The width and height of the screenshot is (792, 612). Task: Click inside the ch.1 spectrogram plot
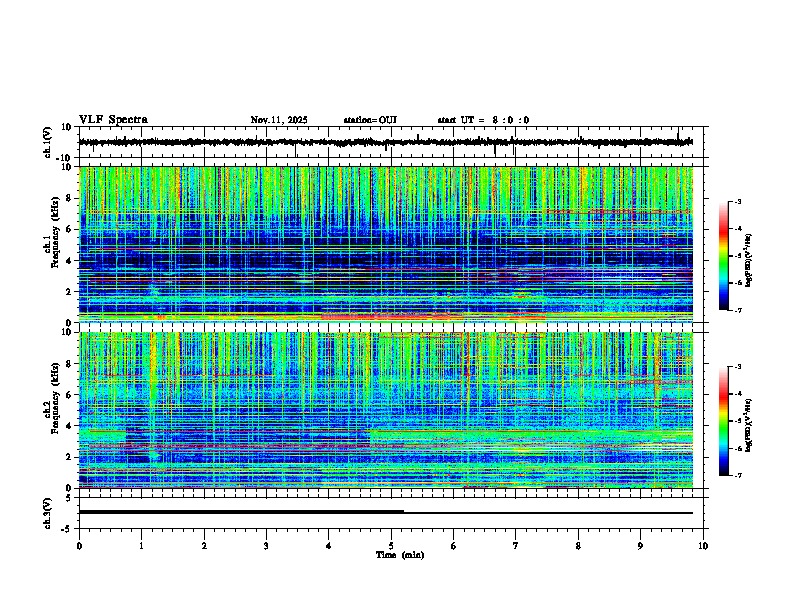click(x=386, y=244)
